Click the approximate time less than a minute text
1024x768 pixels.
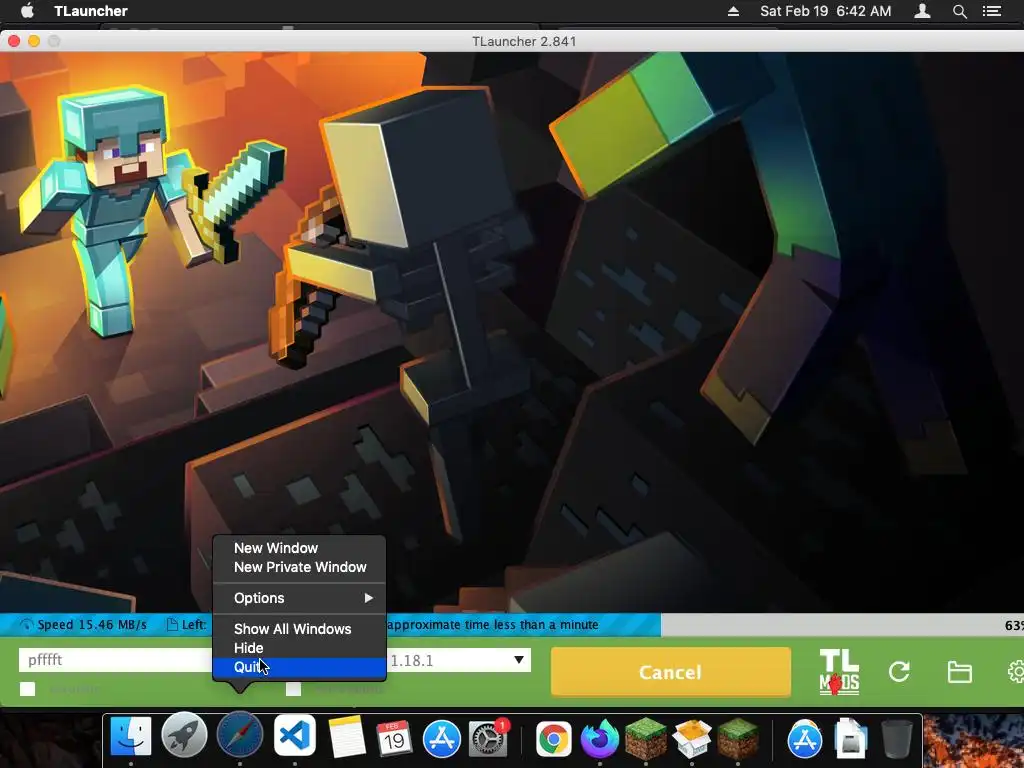pos(493,625)
